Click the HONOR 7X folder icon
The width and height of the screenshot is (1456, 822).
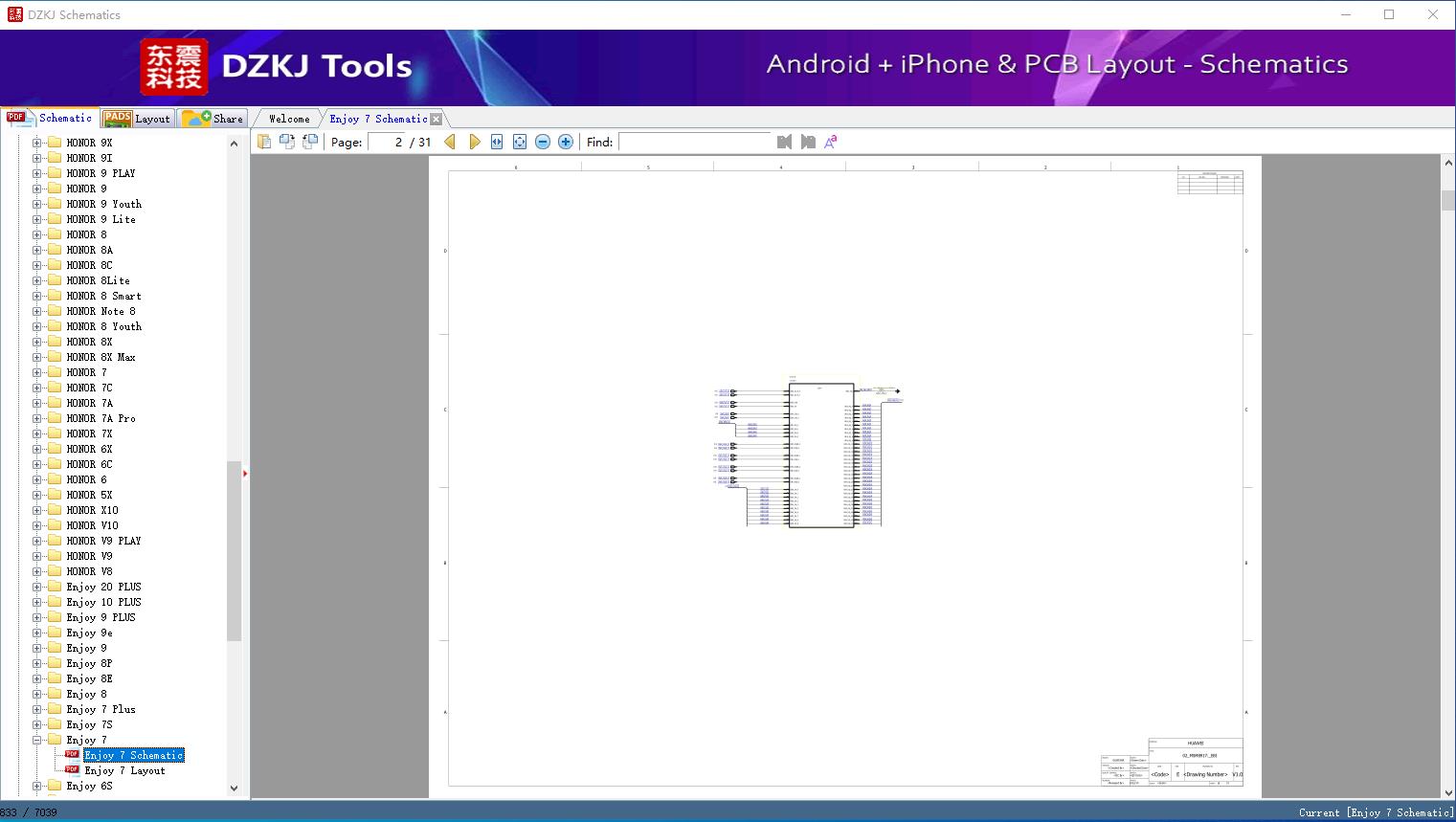[x=55, y=433]
